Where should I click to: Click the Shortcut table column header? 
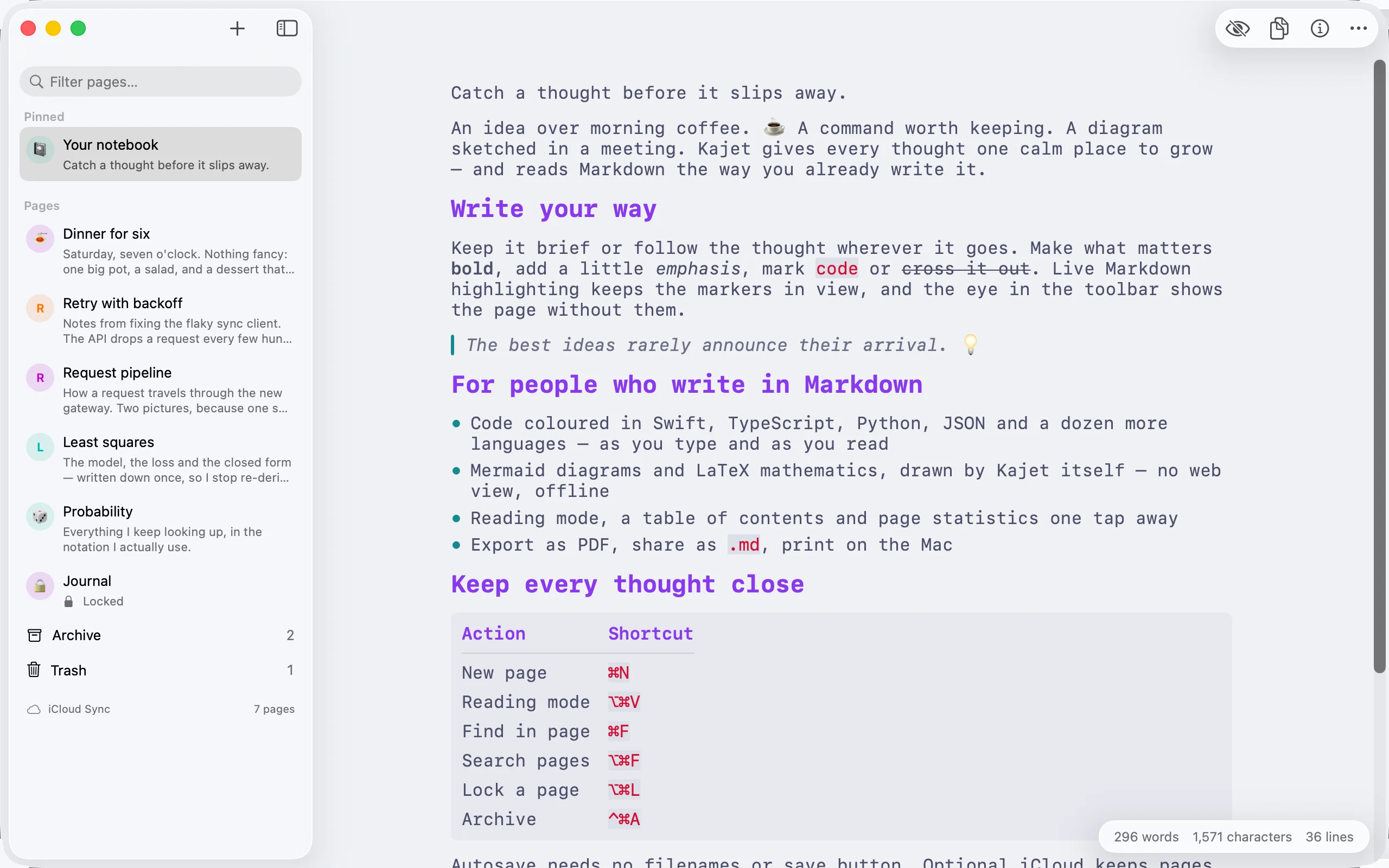pos(651,634)
